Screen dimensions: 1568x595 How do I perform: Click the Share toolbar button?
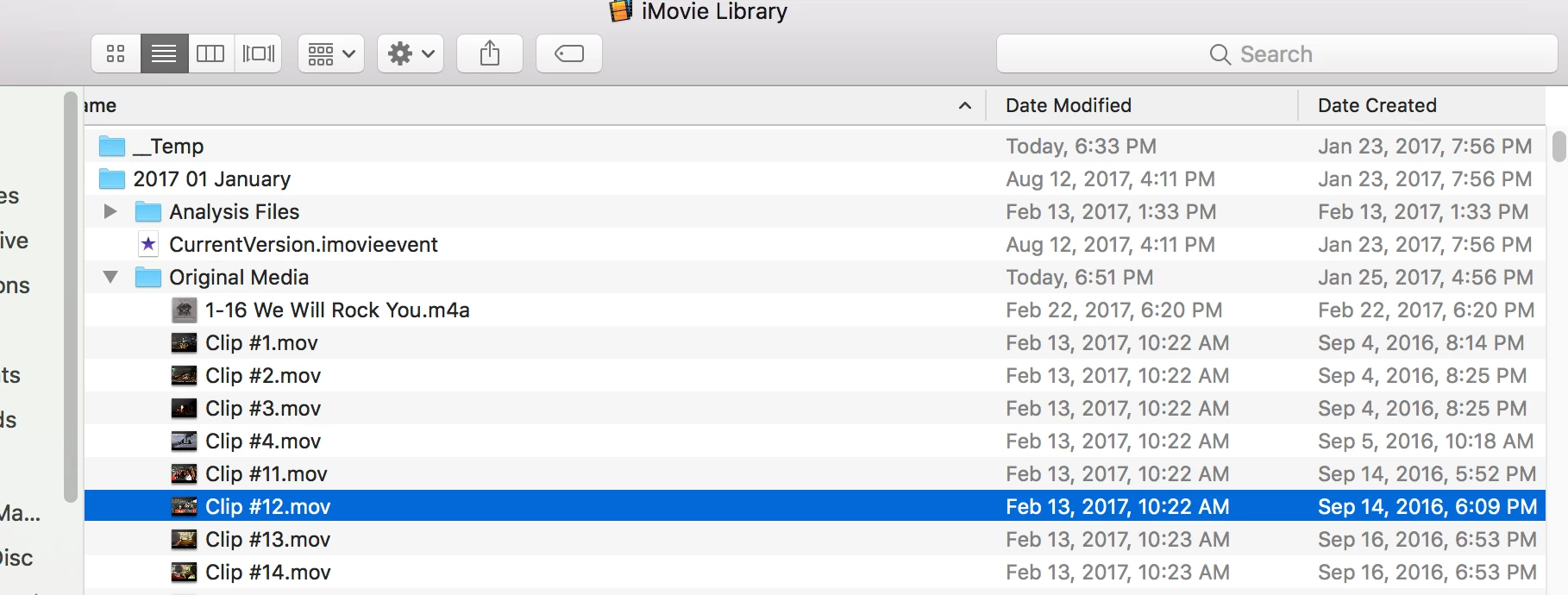(x=490, y=53)
